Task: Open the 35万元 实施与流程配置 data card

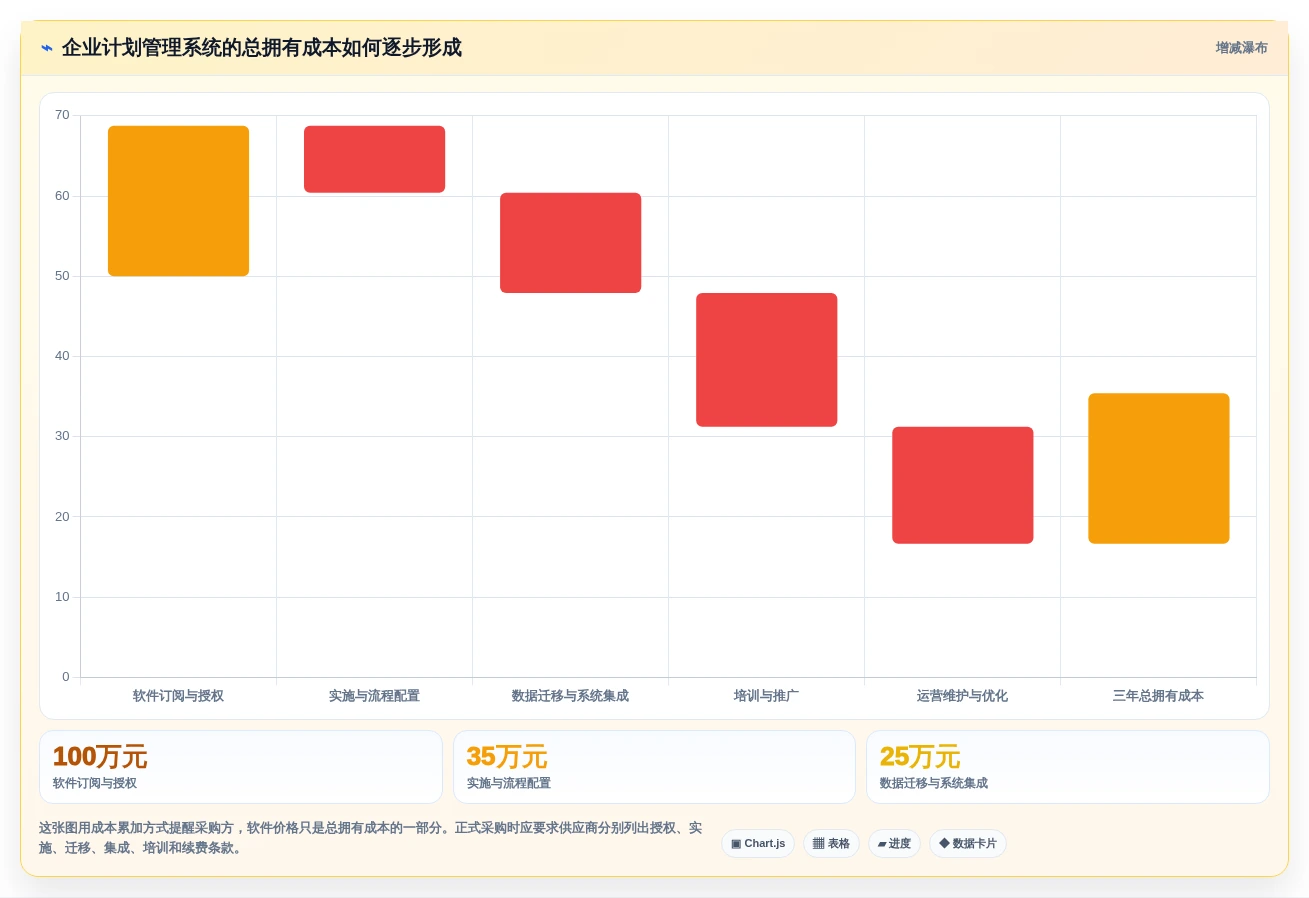Action: (654, 767)
